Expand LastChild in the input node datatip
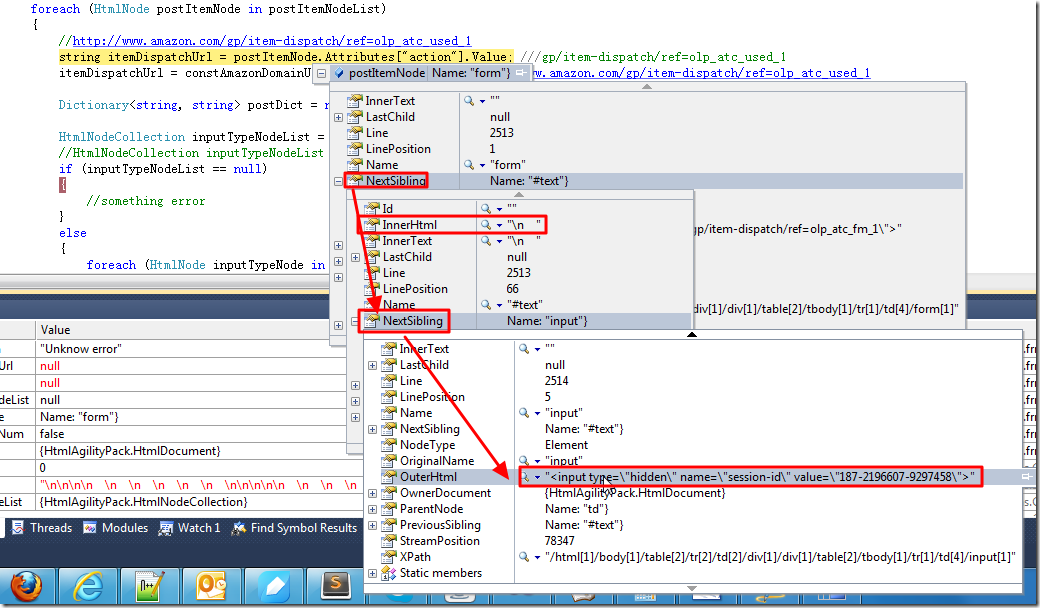1040x608 pixels. (x=372, y=365)
